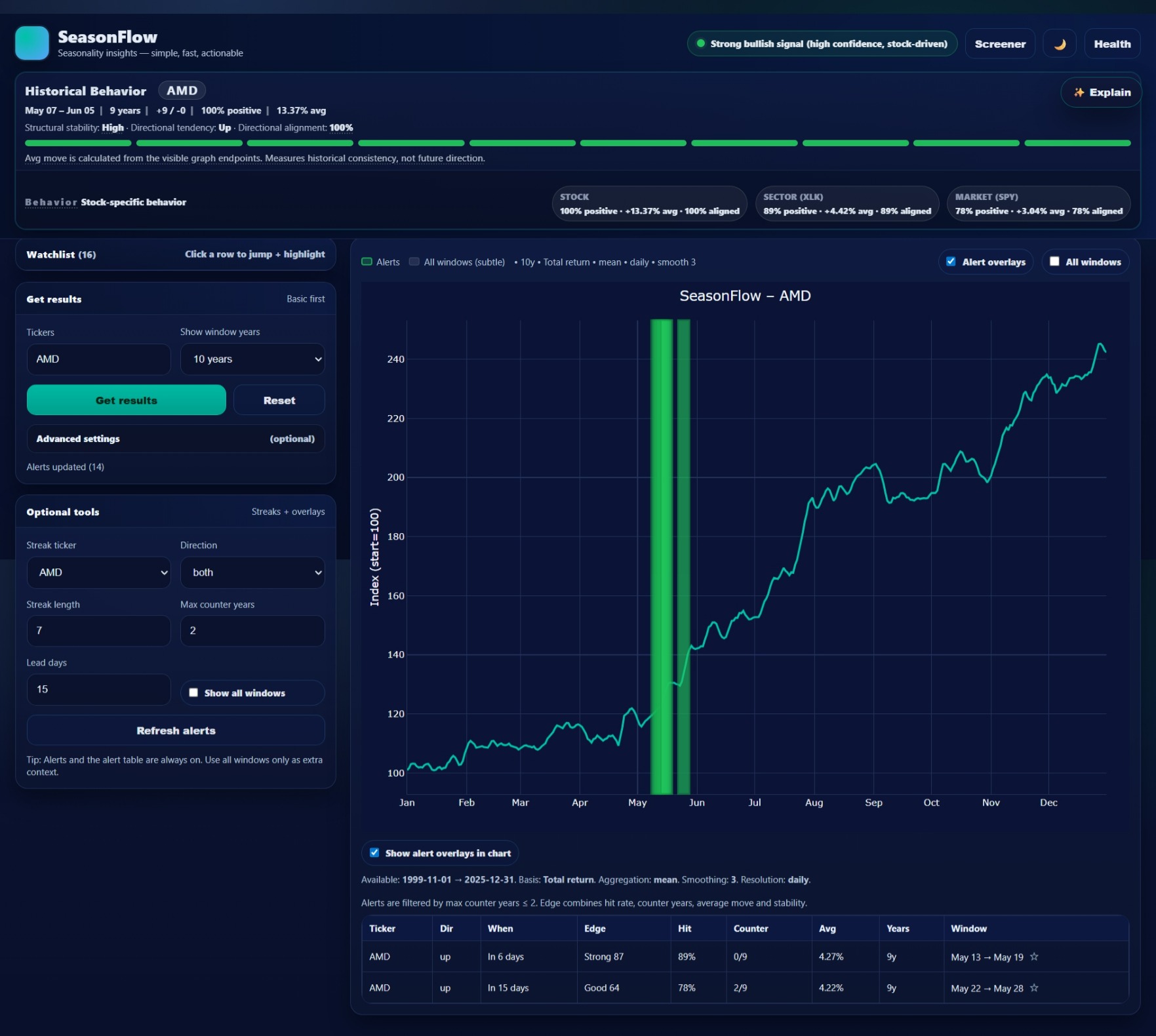This screenshot has height=1036, width=1156.
Task: Focus the Lead days field
Action: 98,690
